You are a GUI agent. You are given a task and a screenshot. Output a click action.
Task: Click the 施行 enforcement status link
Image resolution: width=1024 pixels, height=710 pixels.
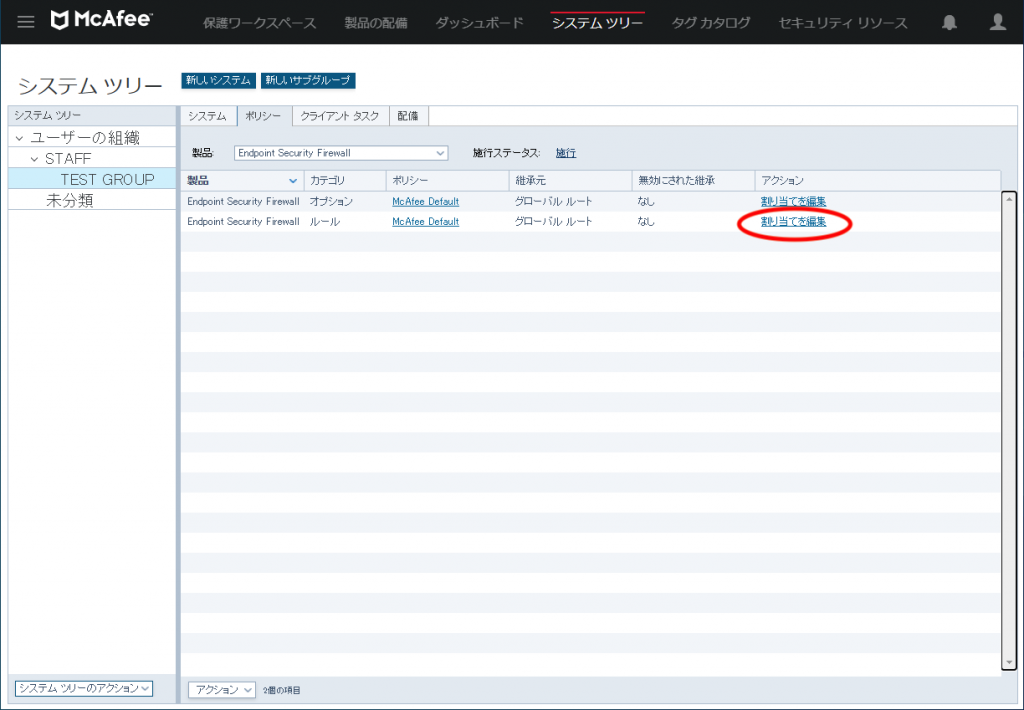tap(566, 153)
